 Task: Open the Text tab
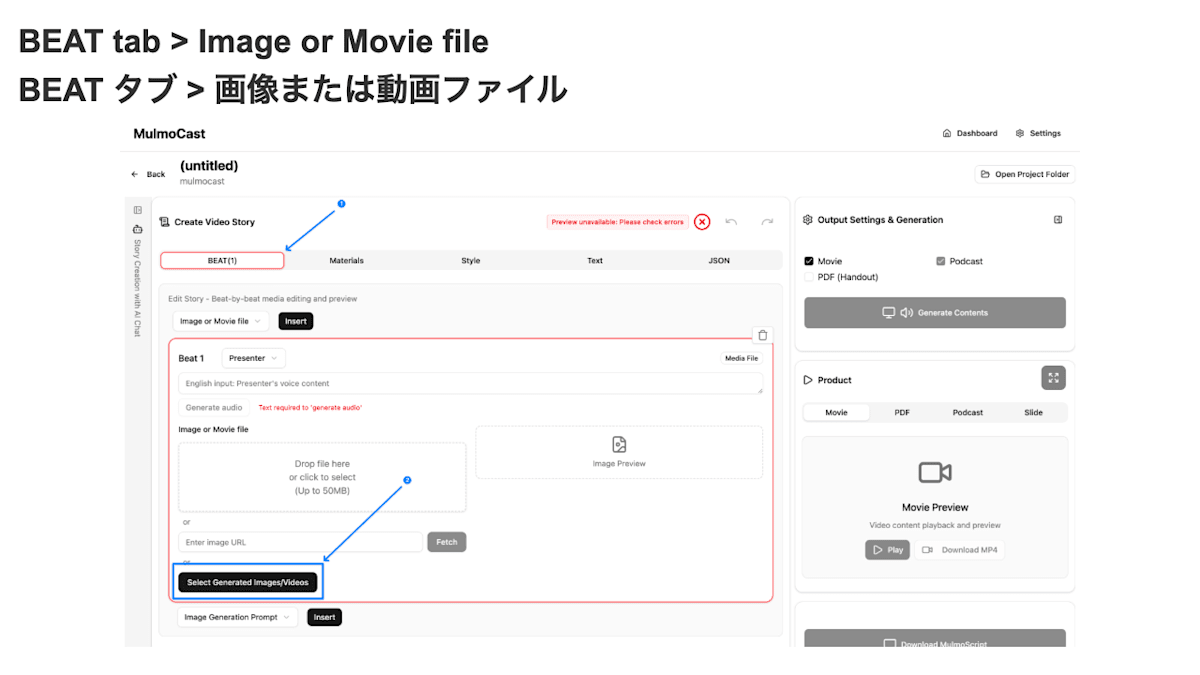click(x=595, y=261)
